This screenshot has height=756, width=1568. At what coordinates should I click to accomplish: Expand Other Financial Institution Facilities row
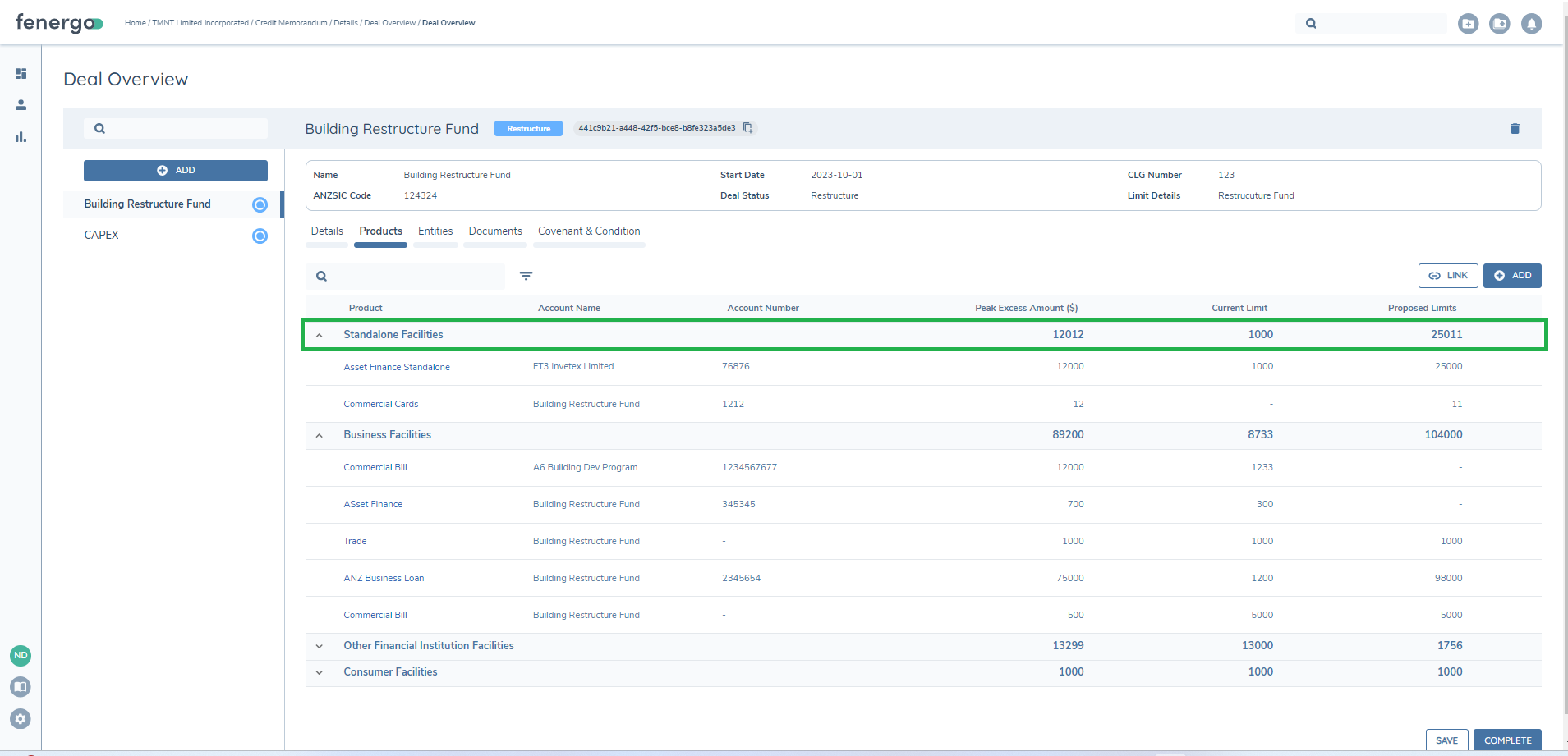320,646
